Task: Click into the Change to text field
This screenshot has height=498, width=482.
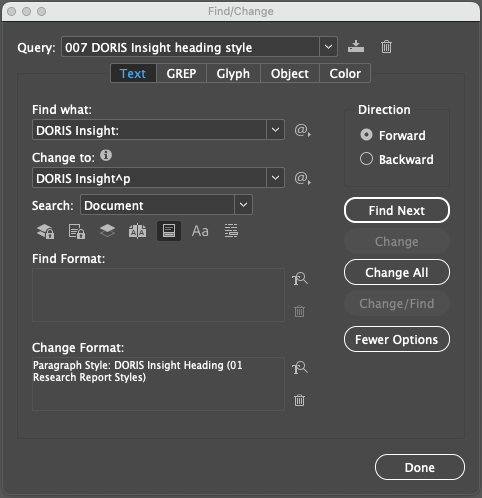Action: (x=149, y=178)
